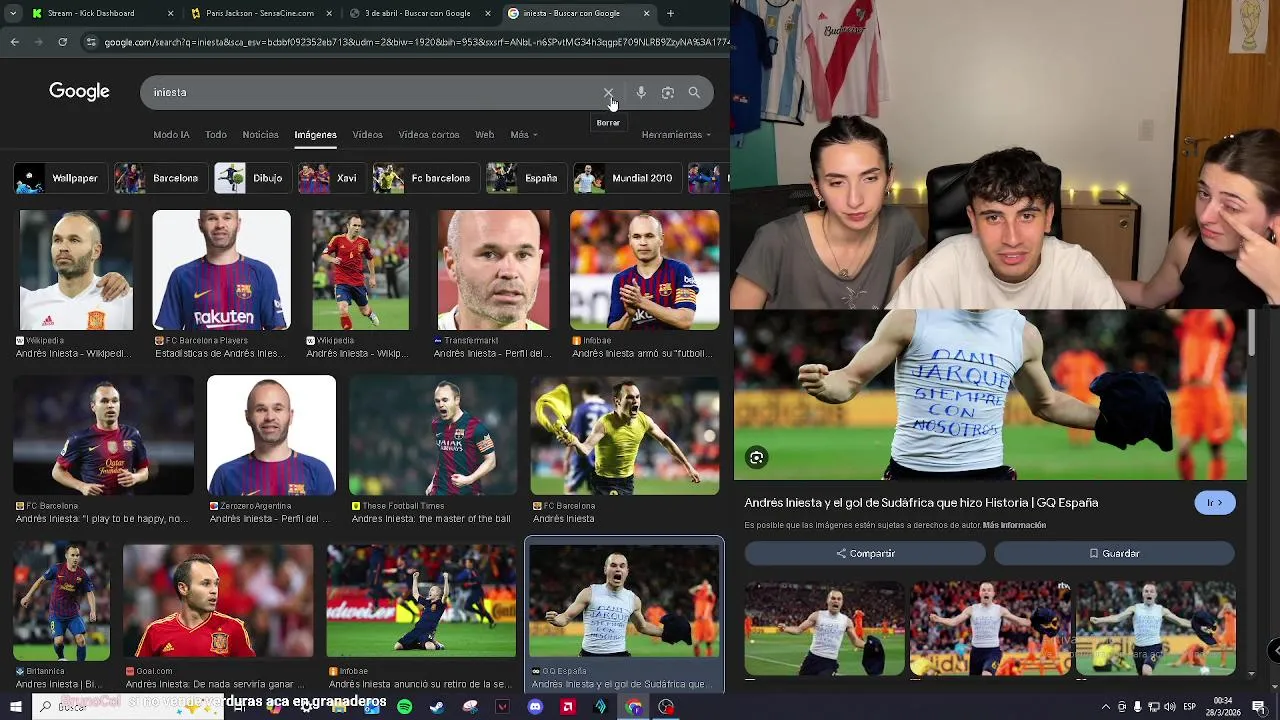Open the OBS icon in taskbar
Screen dimensions: 1280x720
pyautogui.click(x=666, y=707)
